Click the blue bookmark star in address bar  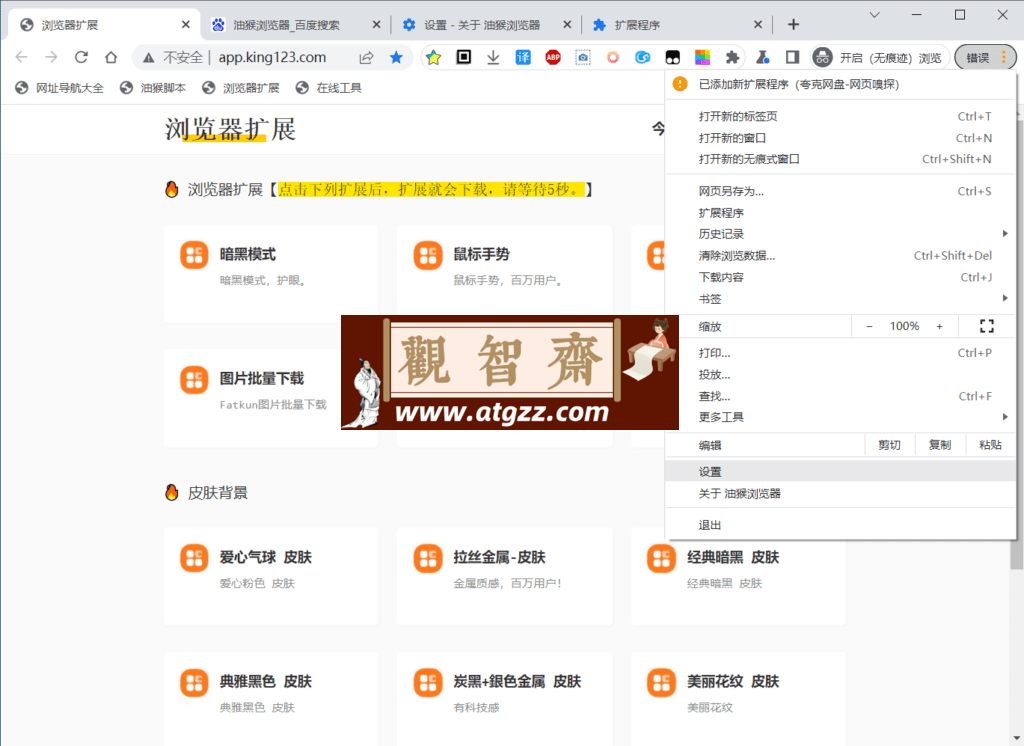396,57
